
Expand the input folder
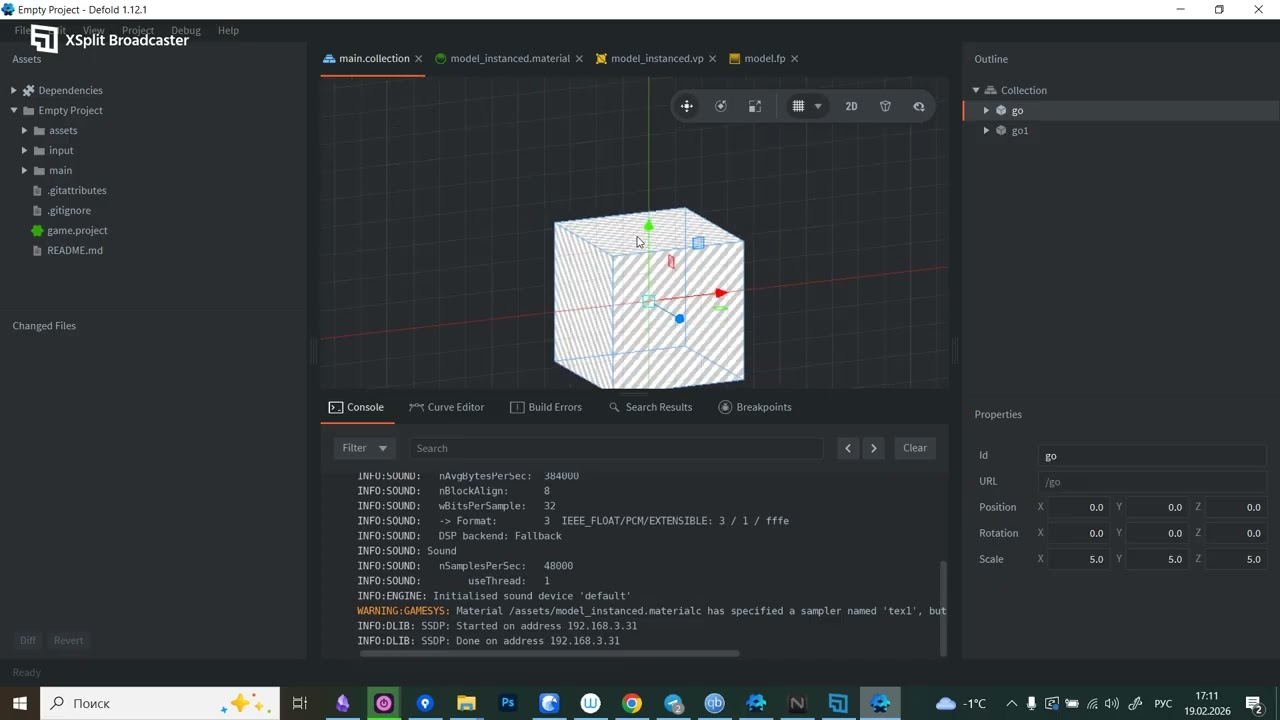click(x=25, y=150)
